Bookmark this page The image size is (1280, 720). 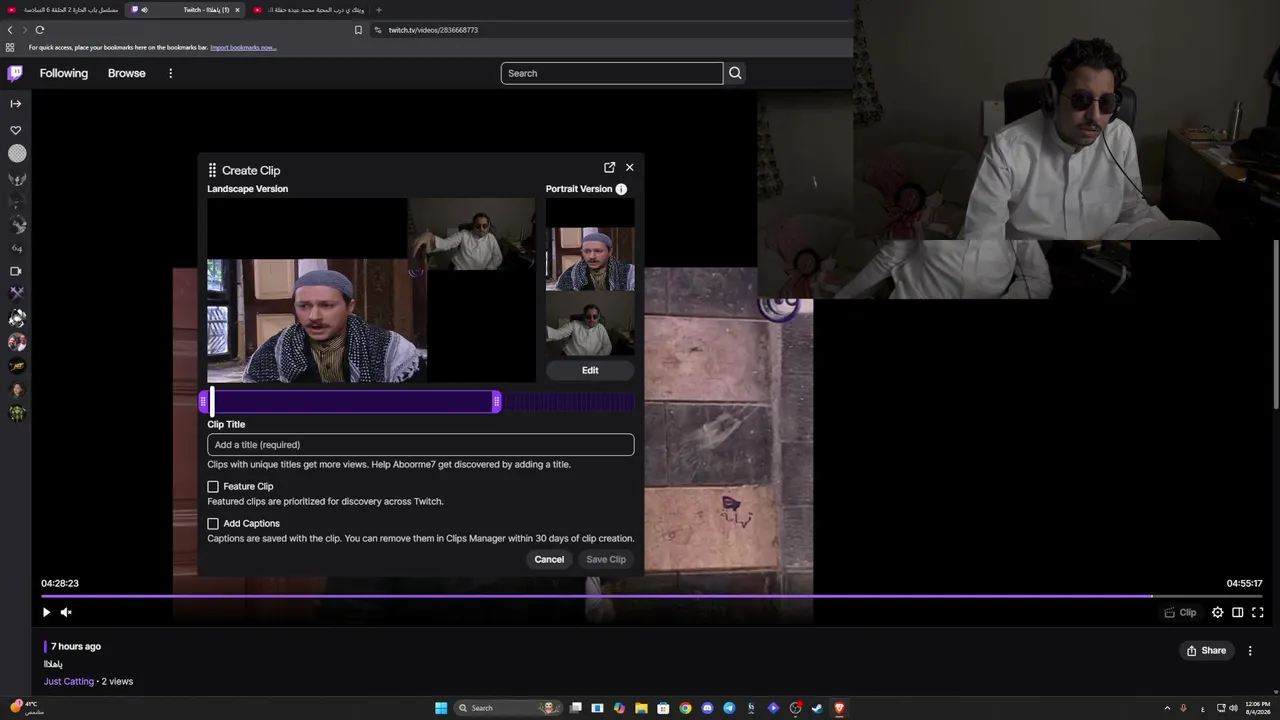click(358, 30)
